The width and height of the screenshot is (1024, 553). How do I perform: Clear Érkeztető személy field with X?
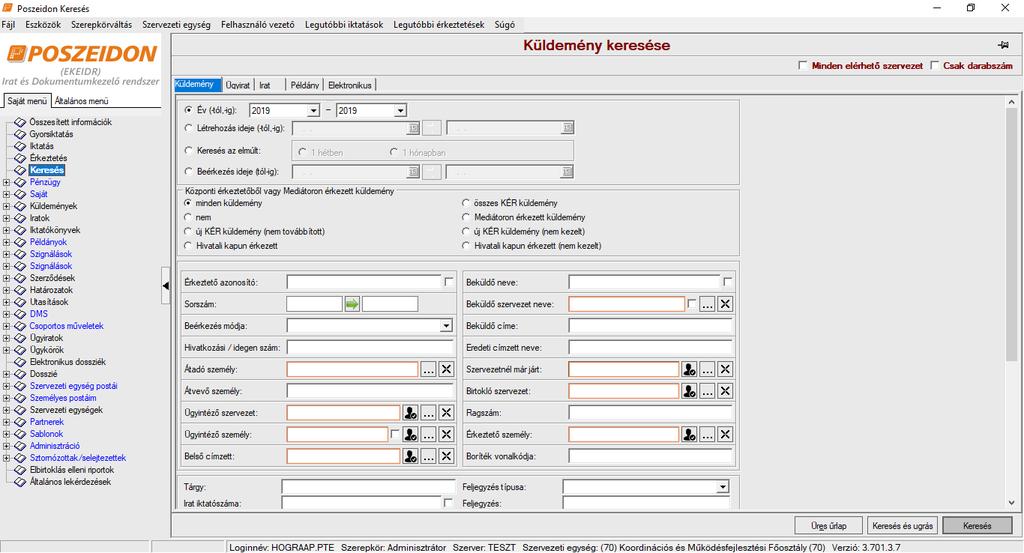725,434
